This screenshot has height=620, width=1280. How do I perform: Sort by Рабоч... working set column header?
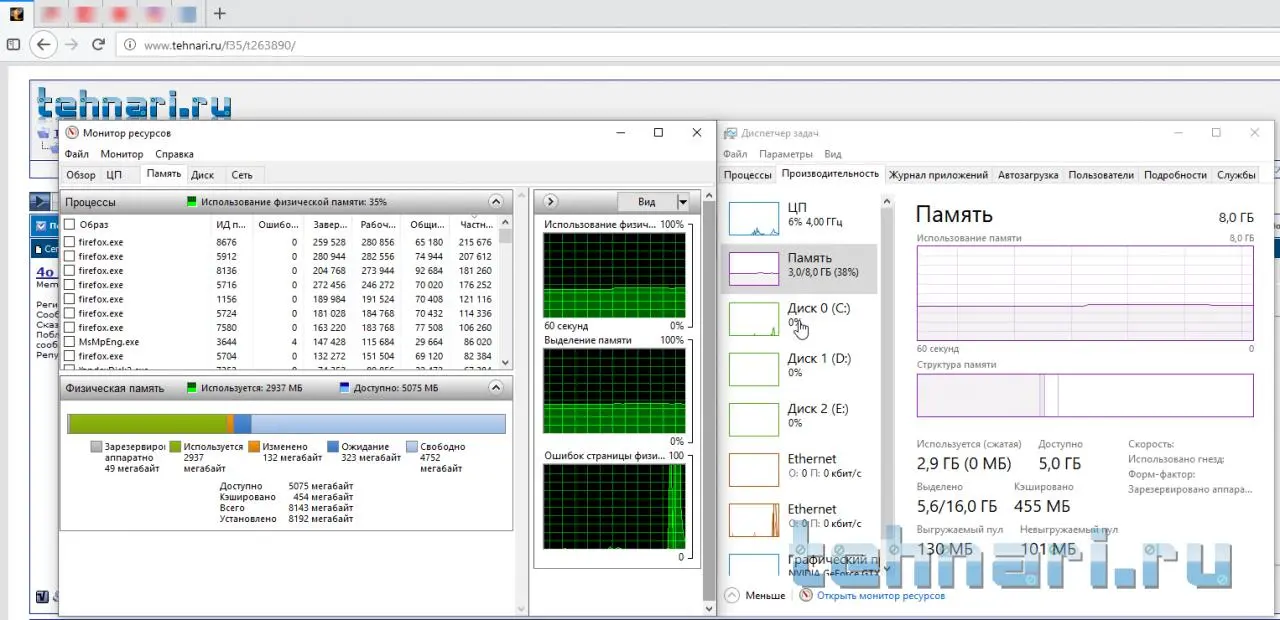point(377,225)
